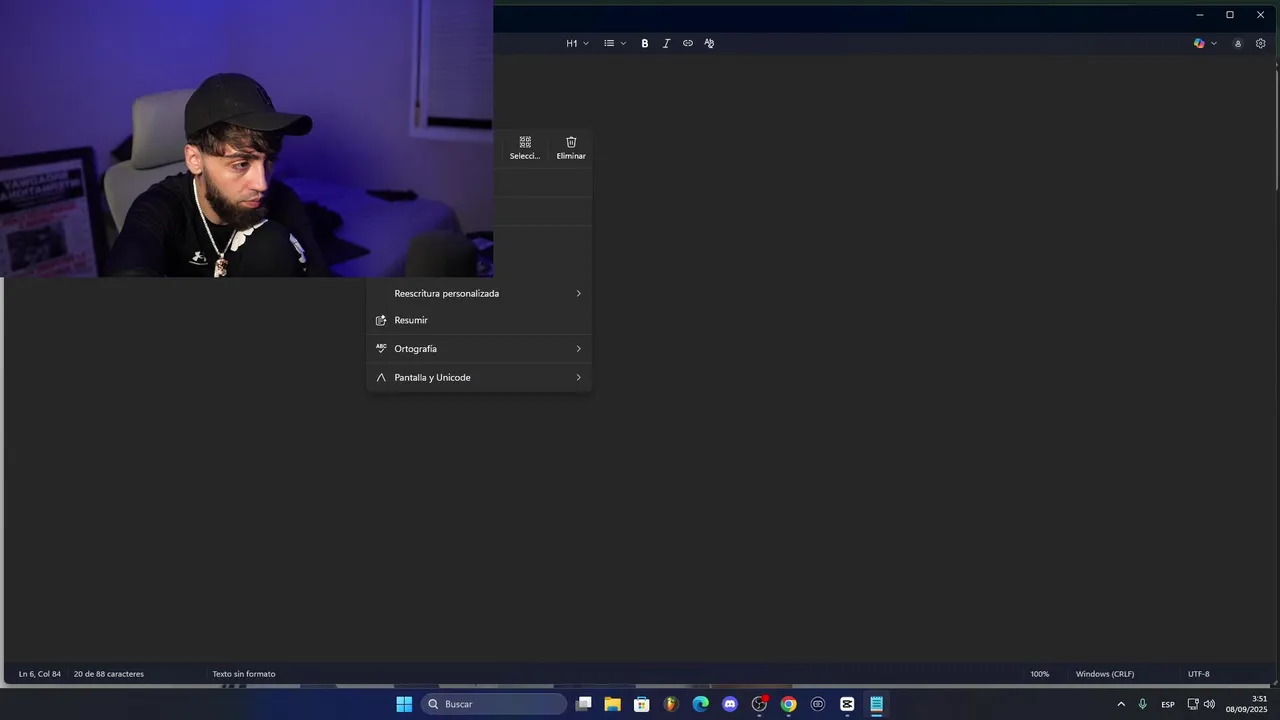
Task: Open CapCut from the taskbar
Action: click(x=847, y=704)
